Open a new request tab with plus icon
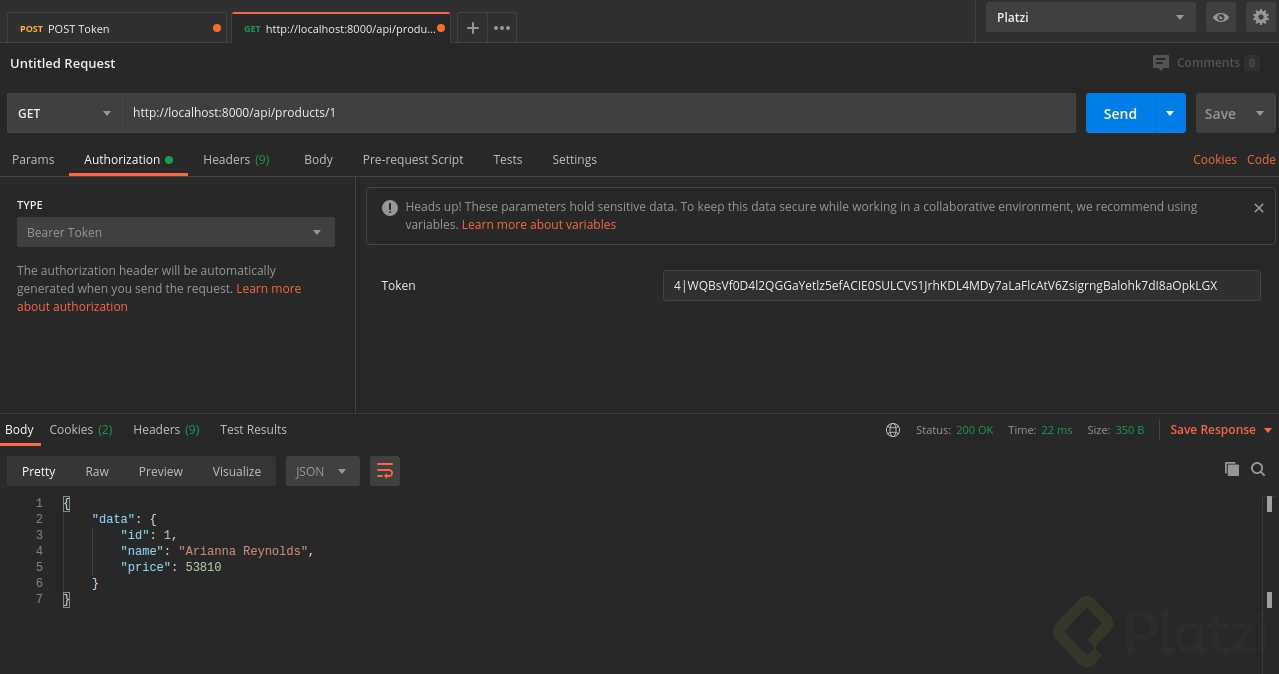Screen dimensions: 1279x674 coord(472,27)
